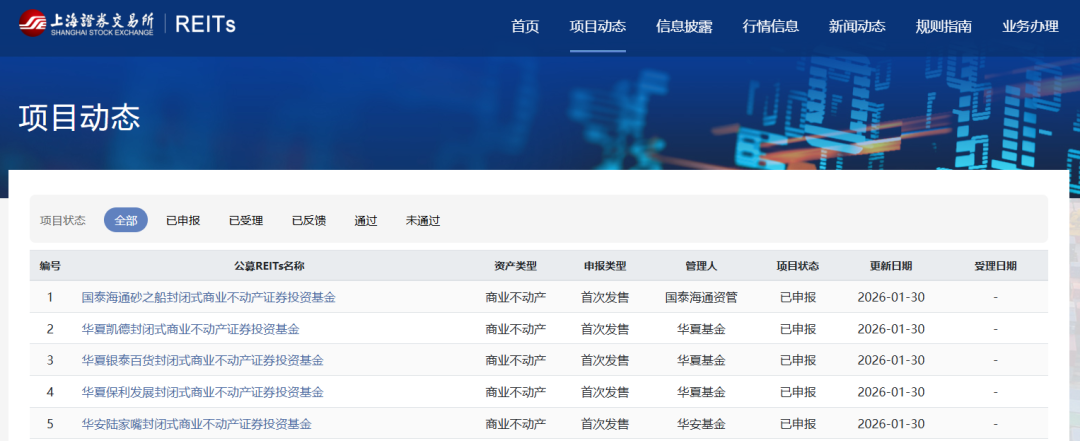
Task: Click the 申报类型 column header
Action: [x=605, y=266]
